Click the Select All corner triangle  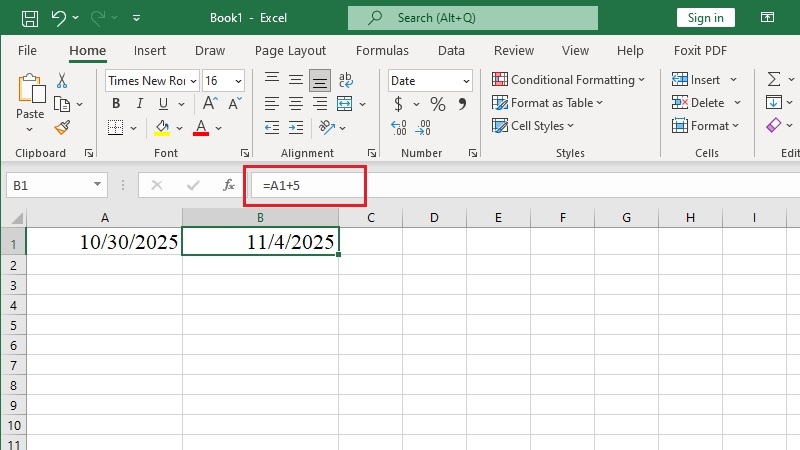(x=16, y=218)
